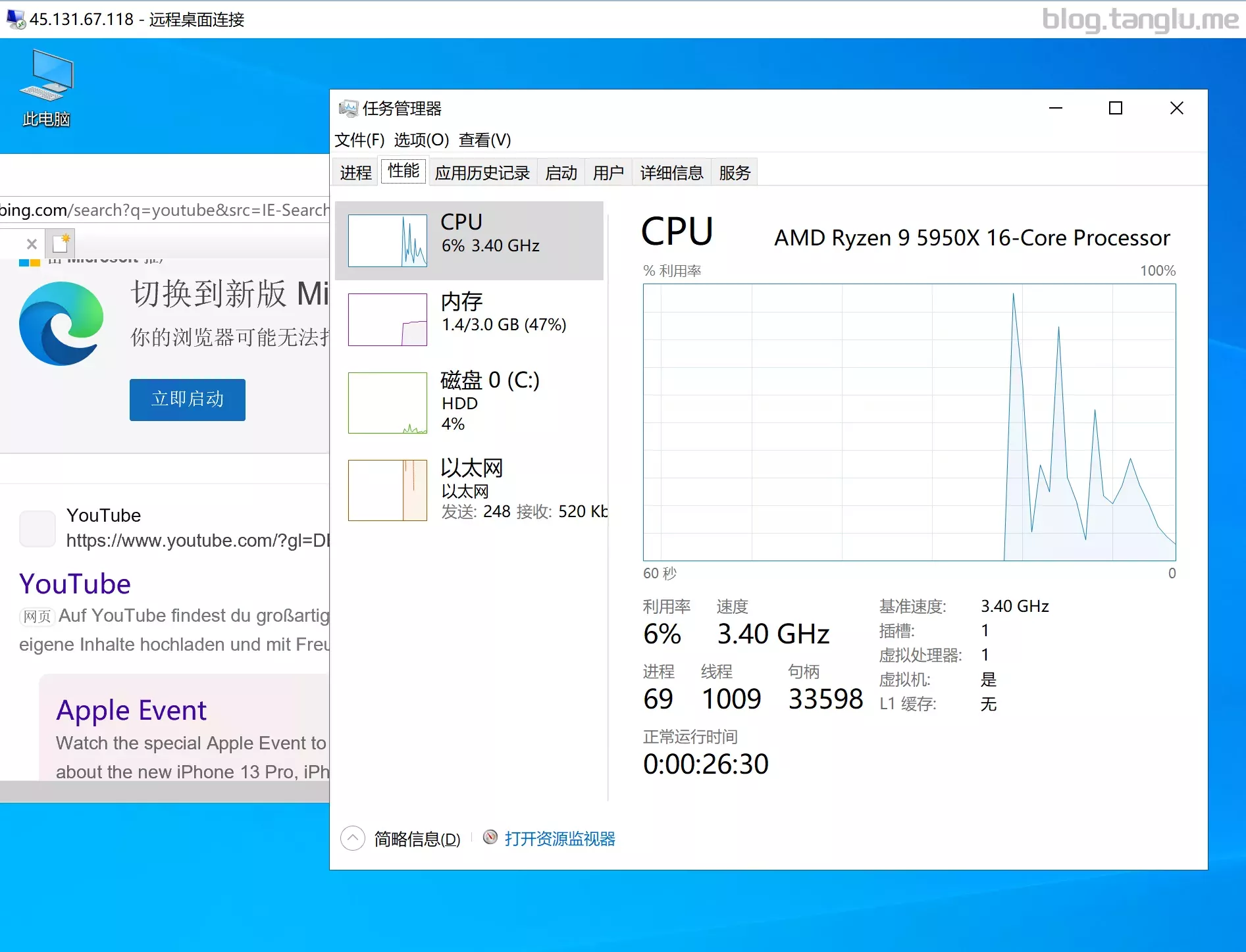Click the L1 缓存 label
The width and height of the screenshot is (1246, 952).
tap(908, 703)
